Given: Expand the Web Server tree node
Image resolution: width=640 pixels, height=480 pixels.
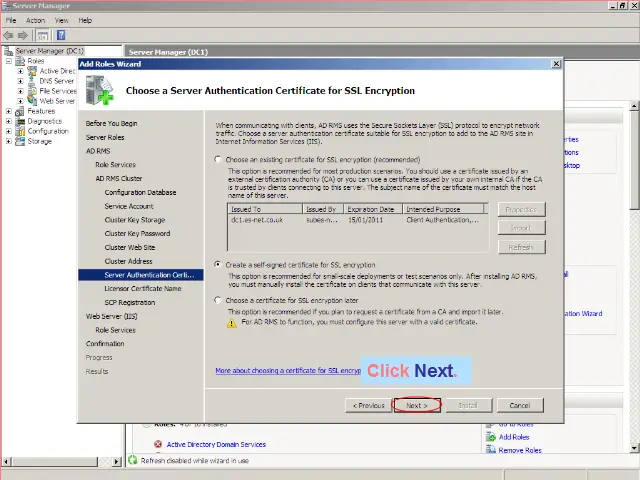Looking at the screenshot, I should click(x=20, y=101).
